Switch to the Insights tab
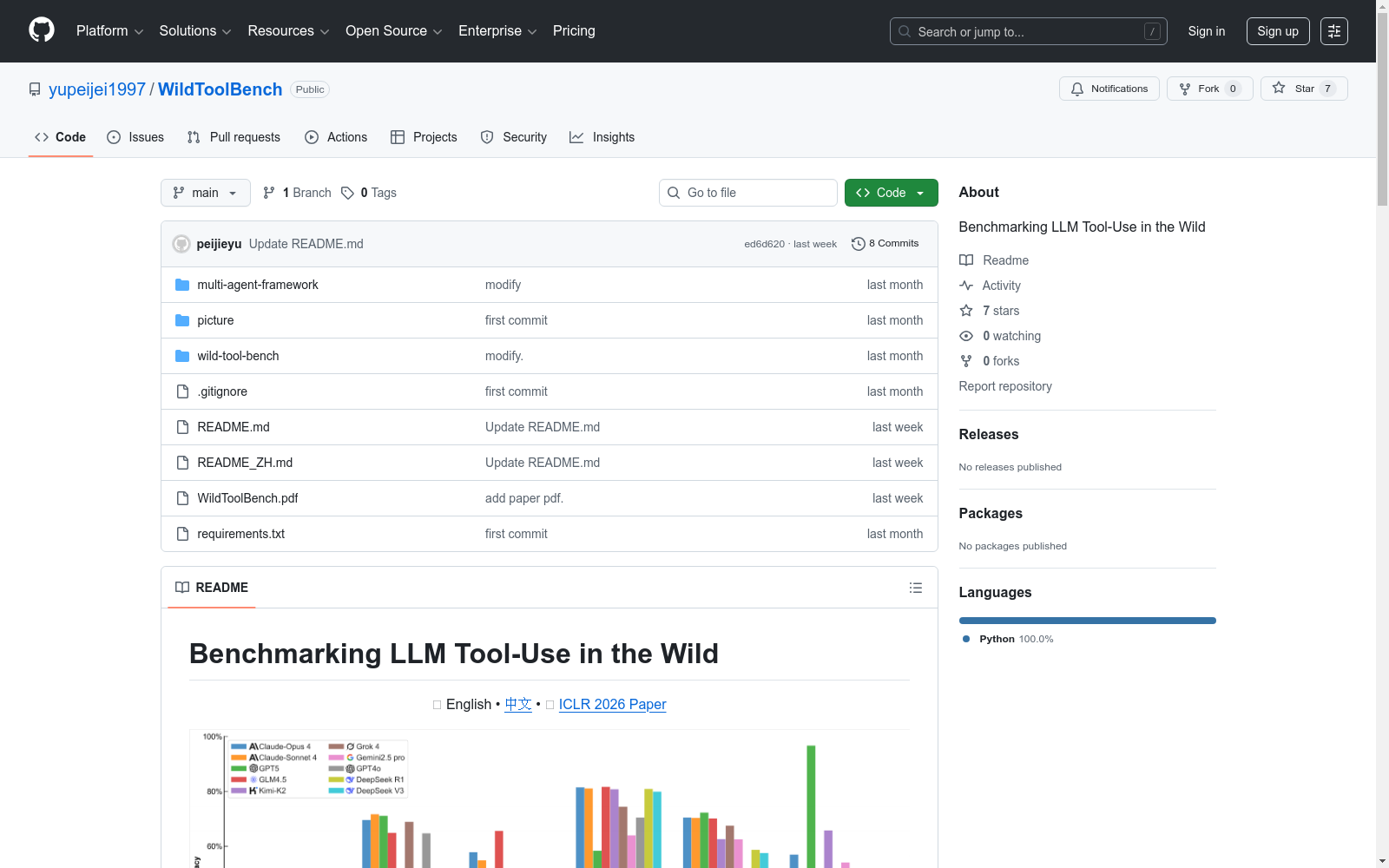 click(602, 137)
